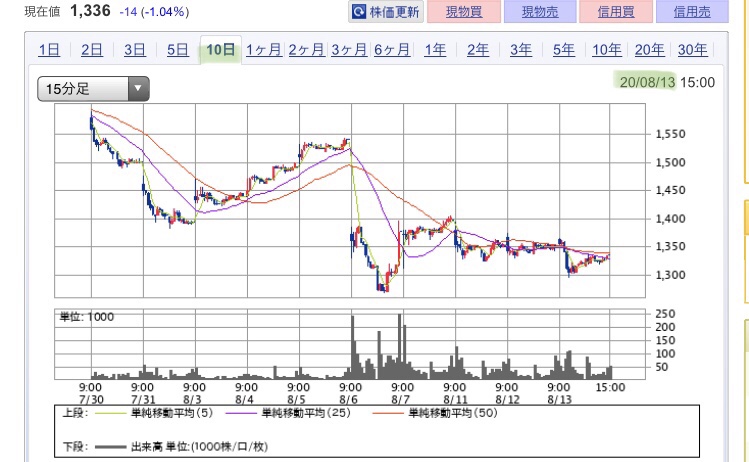The height and width of the screenshot is (462, 749).
Task: Select the 2日 period tab
Action: coord(92,50)
